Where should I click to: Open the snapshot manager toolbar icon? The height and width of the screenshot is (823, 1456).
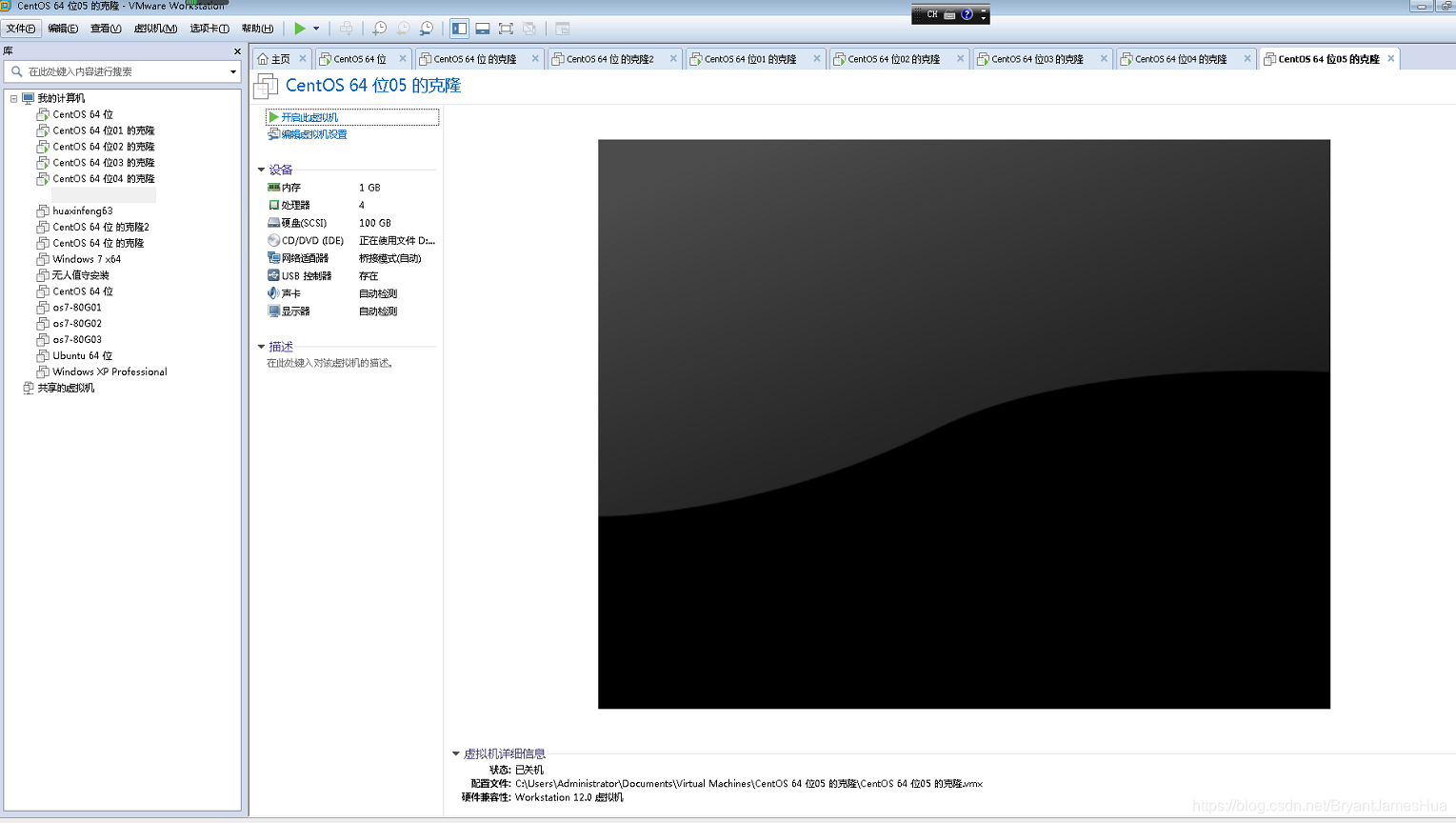tap(427, 28)
